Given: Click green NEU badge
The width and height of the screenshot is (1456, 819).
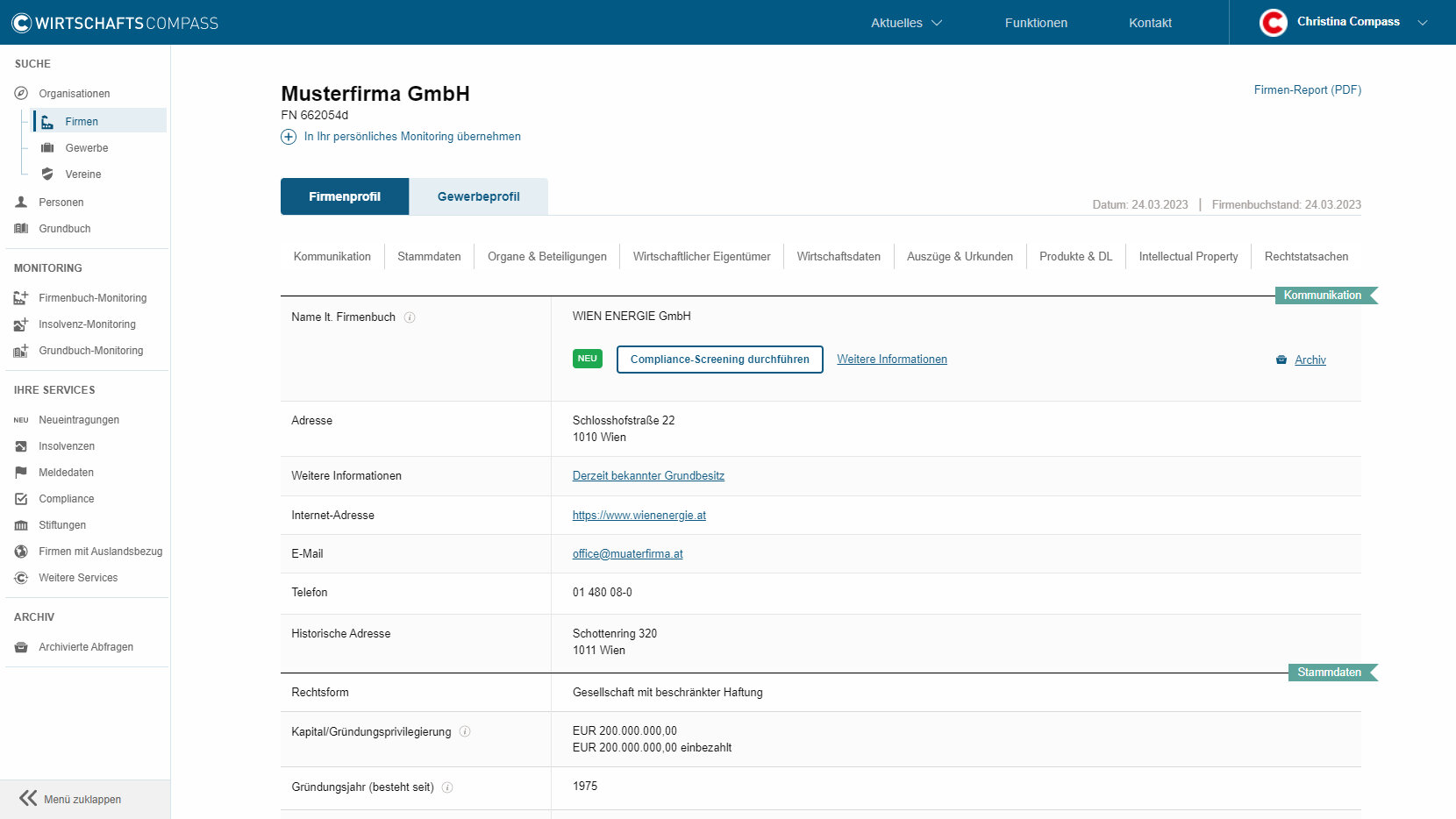Looking at the screenshot, I should coord(588,359).
